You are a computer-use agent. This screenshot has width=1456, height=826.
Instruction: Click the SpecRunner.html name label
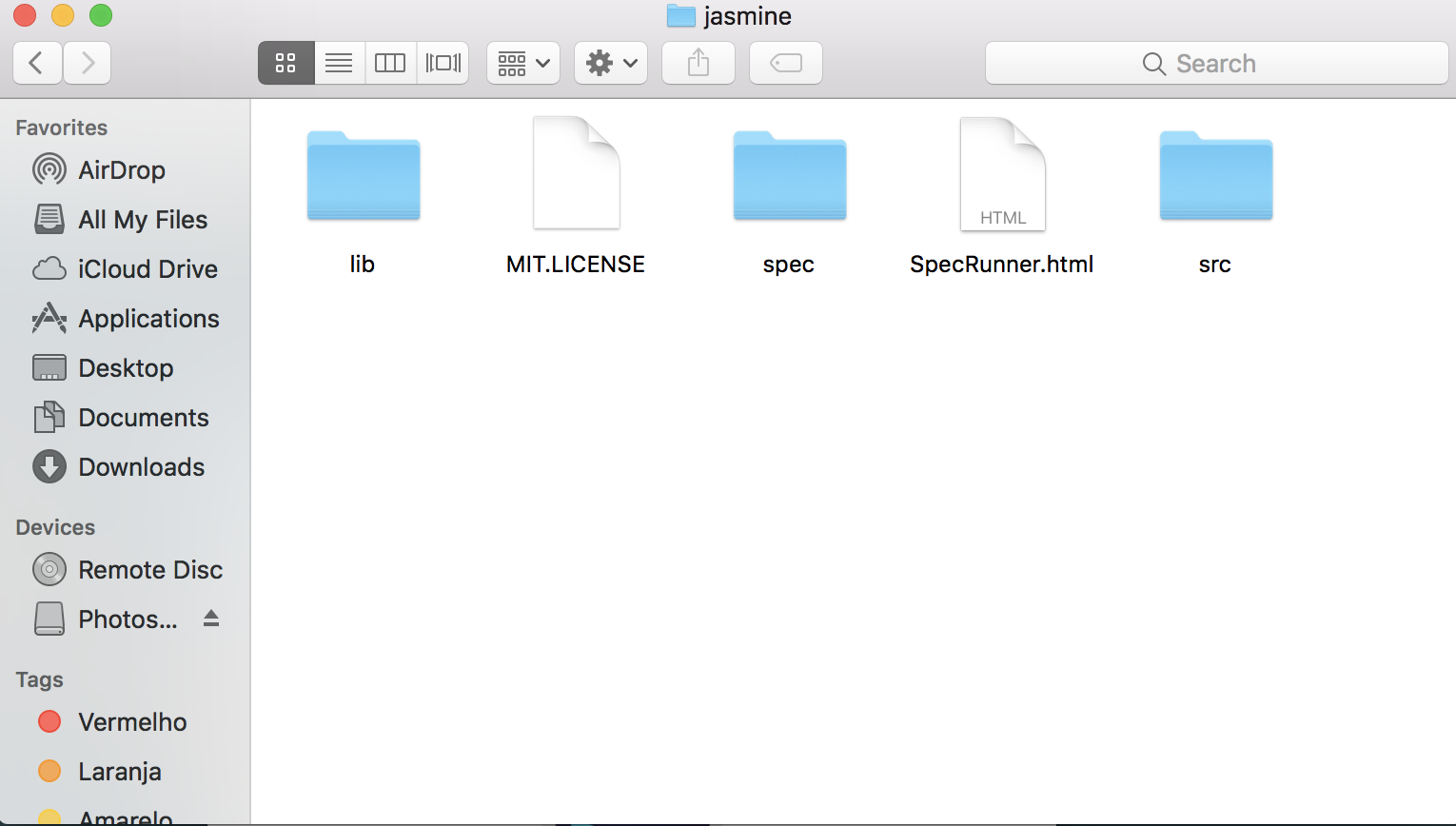click(x=1002, y=265)
